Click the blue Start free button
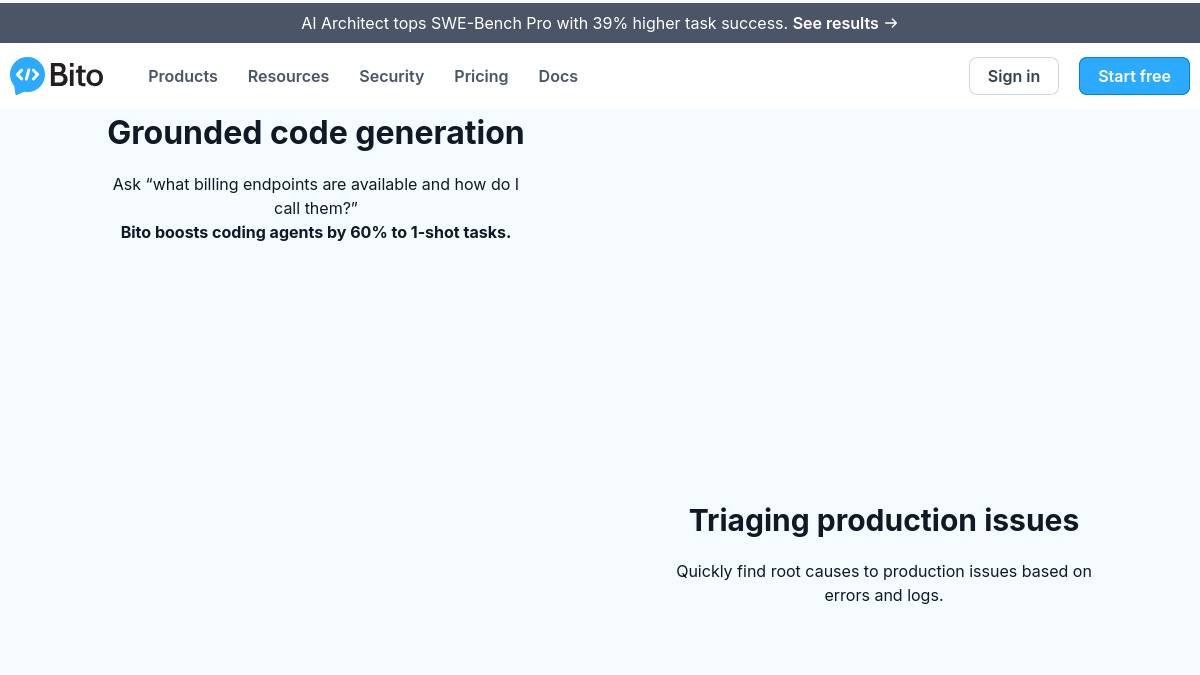 coord(1133,76)
